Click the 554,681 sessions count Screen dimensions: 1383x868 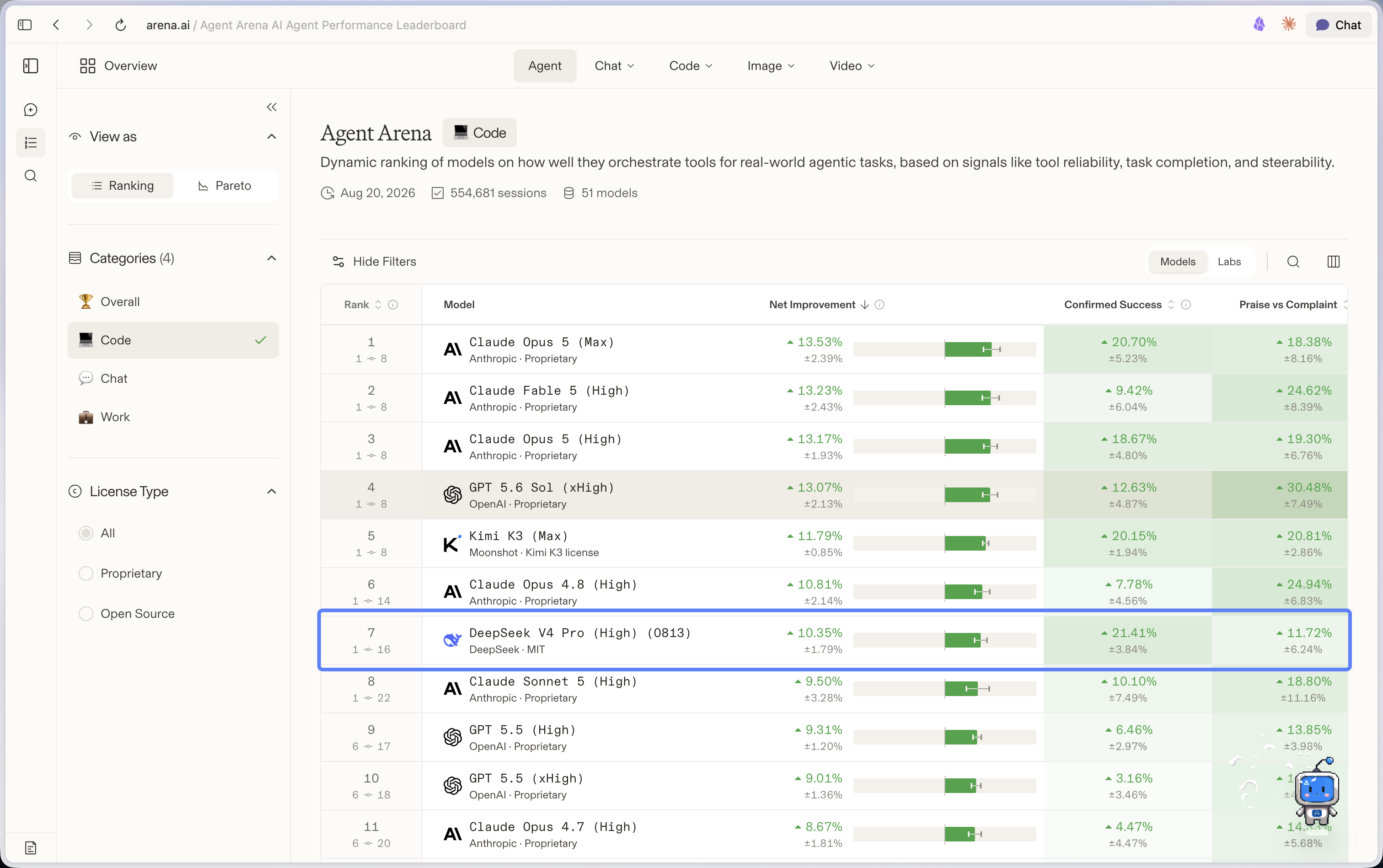pos(488,193)
